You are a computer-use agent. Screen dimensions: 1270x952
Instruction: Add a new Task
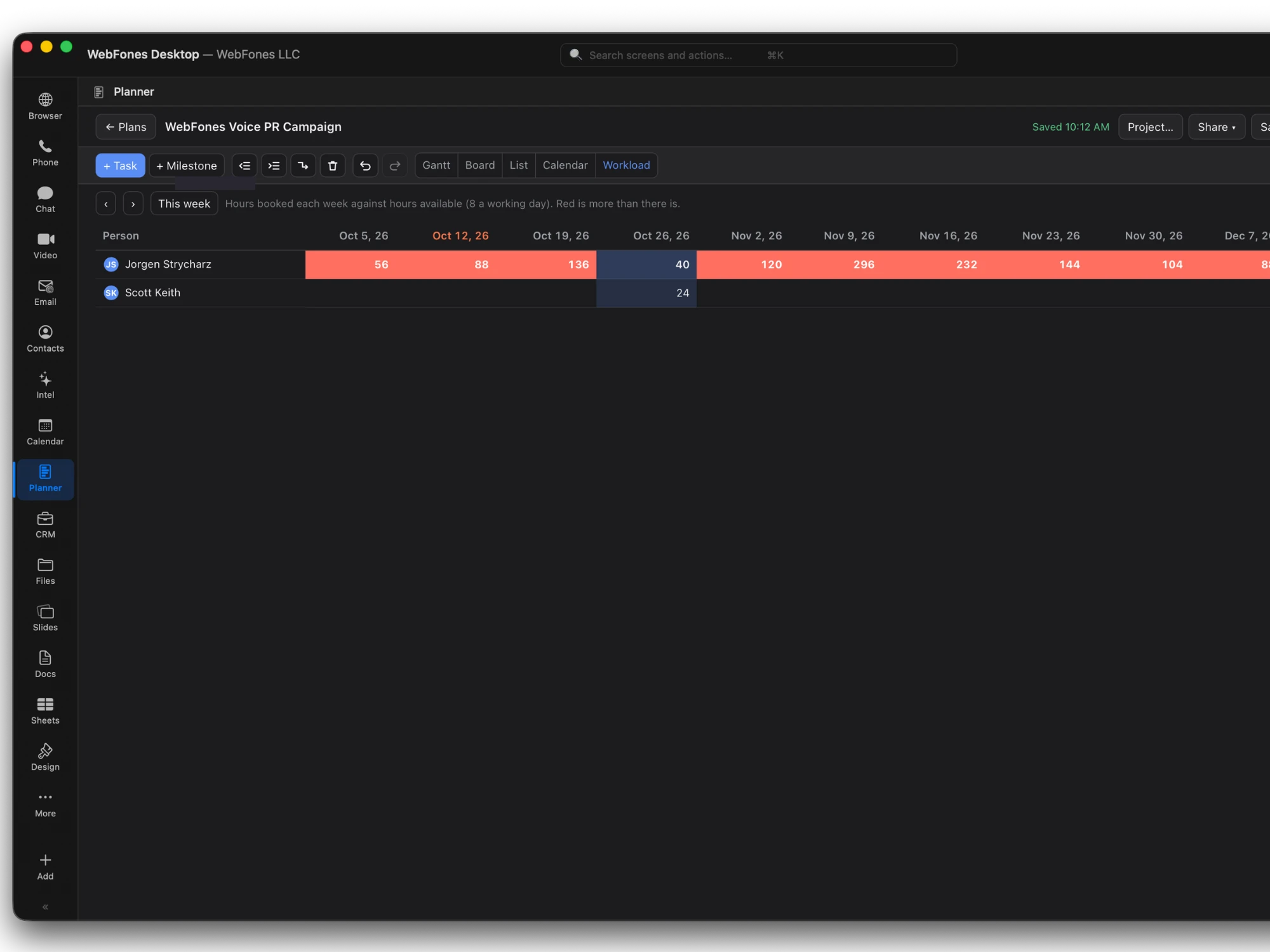pos(120,166)
